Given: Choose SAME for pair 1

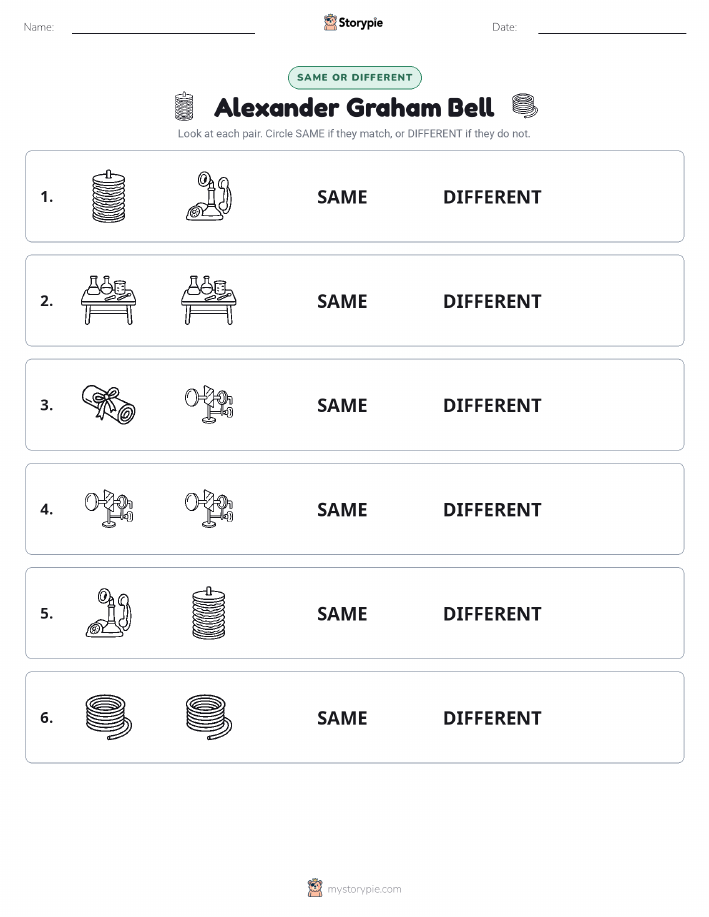Looking at the screenshot, I should pos(342,197).
